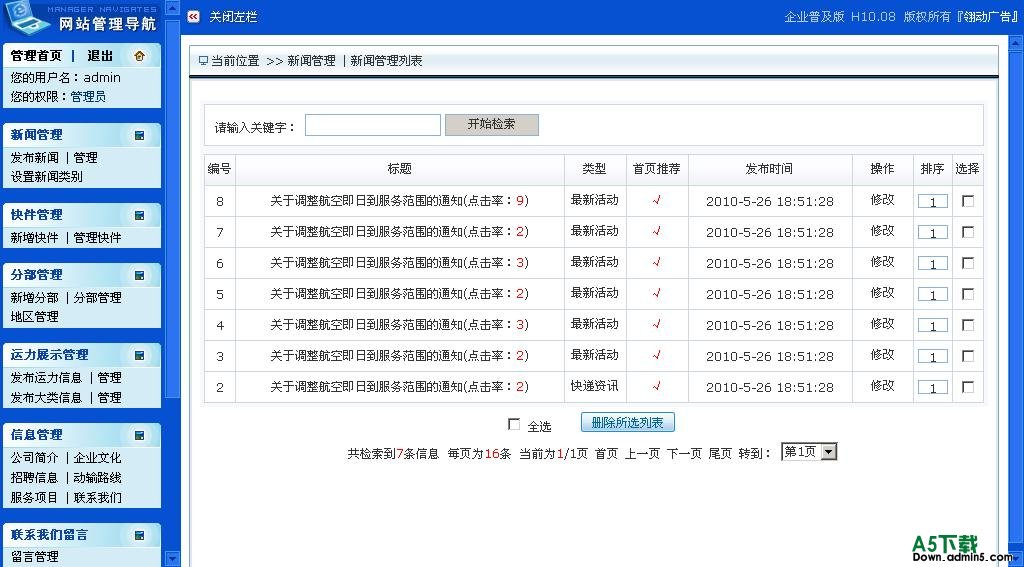This screenshot has height=567, width=1024.
Task: Collapse the 新闻管理 panel icon
Action: tap(140, 135)
